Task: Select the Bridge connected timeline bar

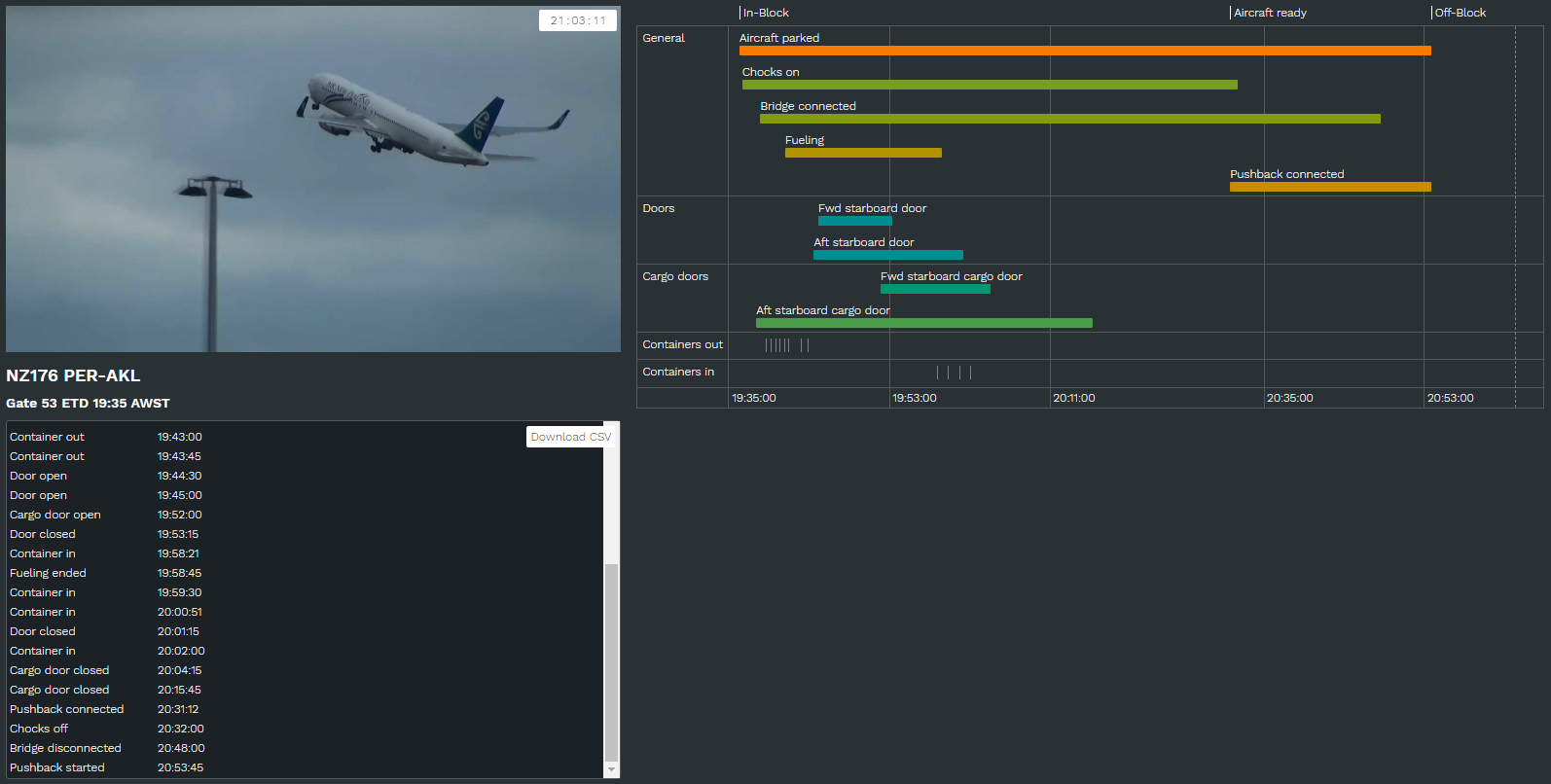Action: (1070, 119)
